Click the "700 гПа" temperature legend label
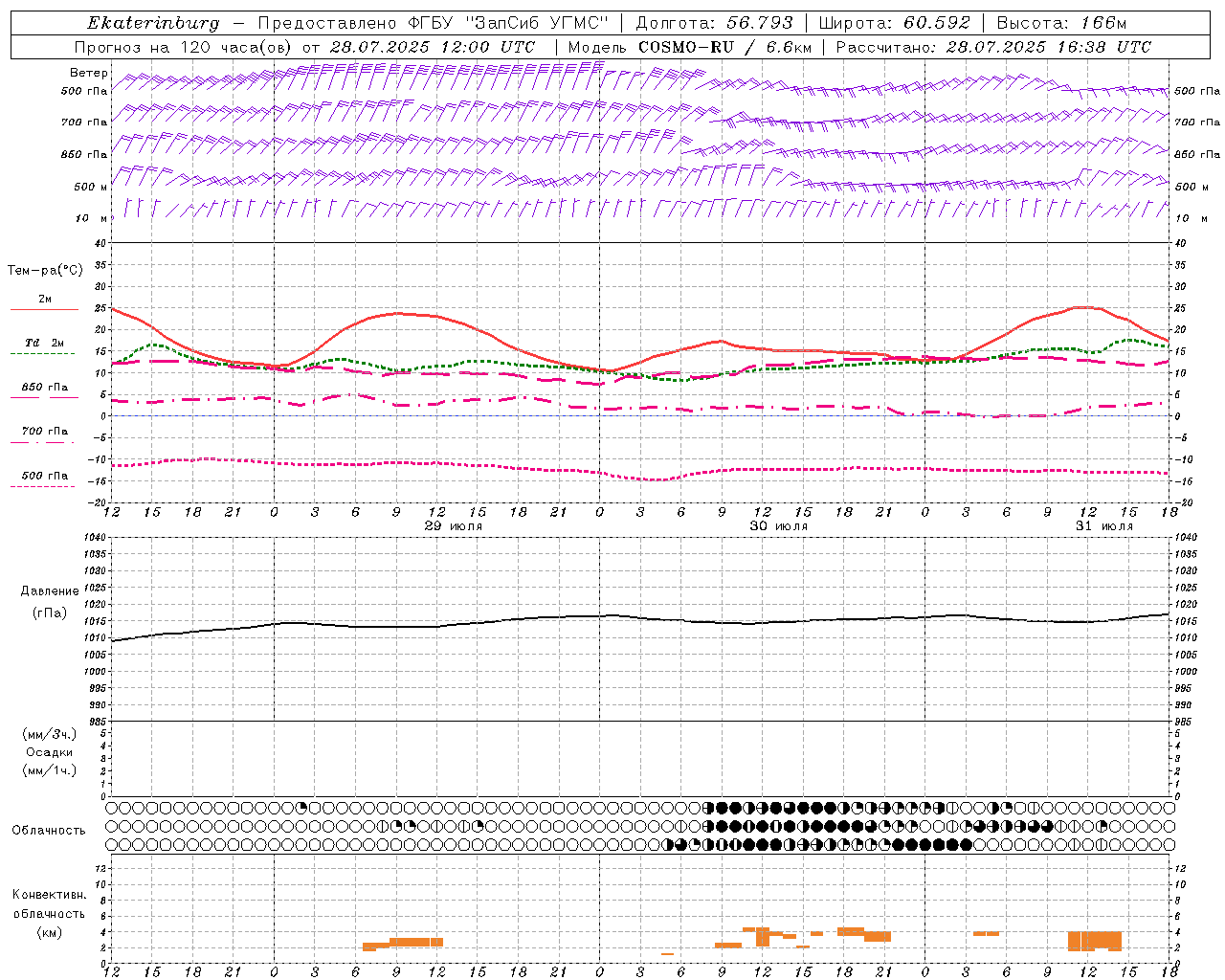 (45, 432)
